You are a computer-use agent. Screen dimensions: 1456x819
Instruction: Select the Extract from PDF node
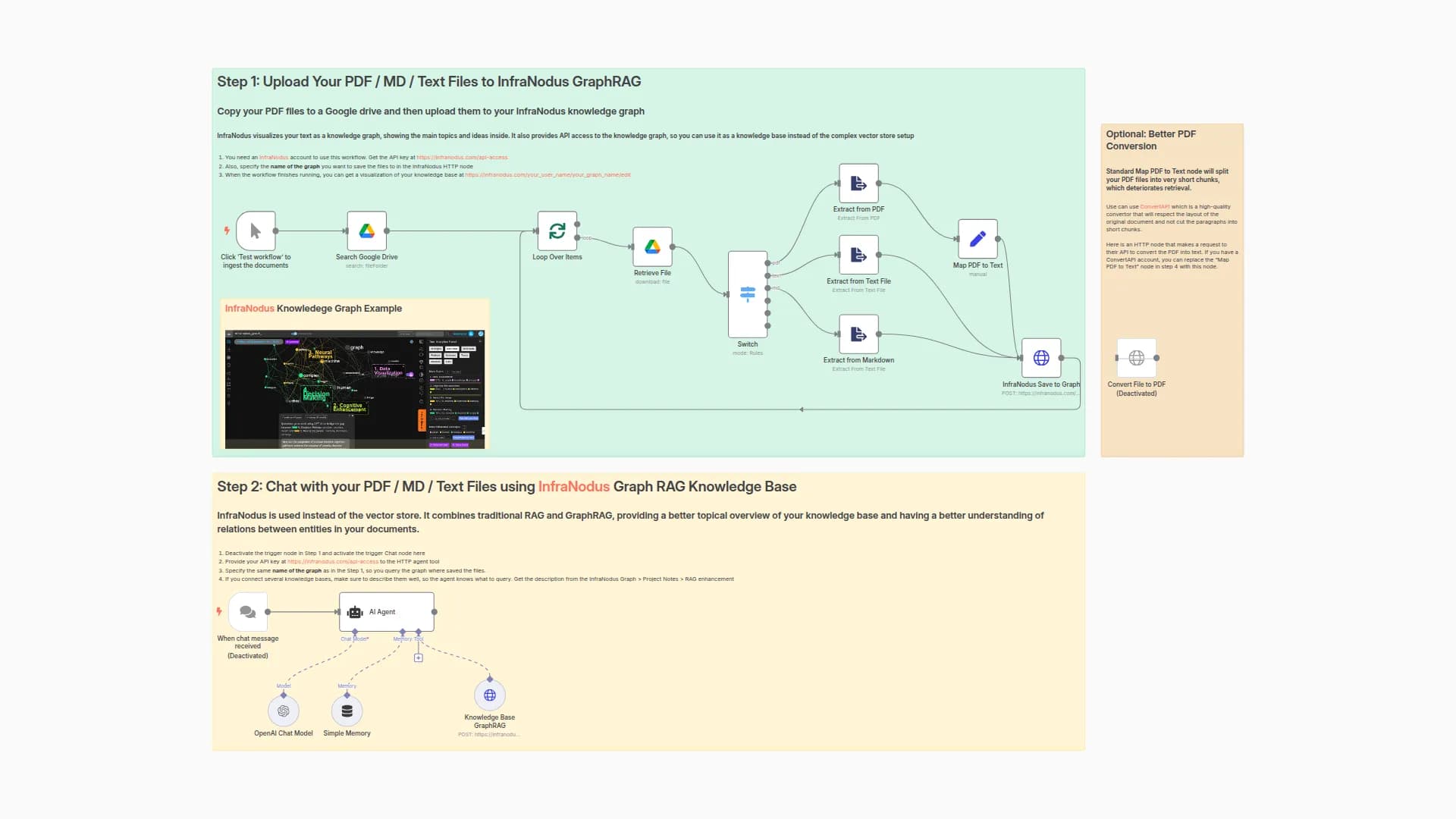point(858,184)
